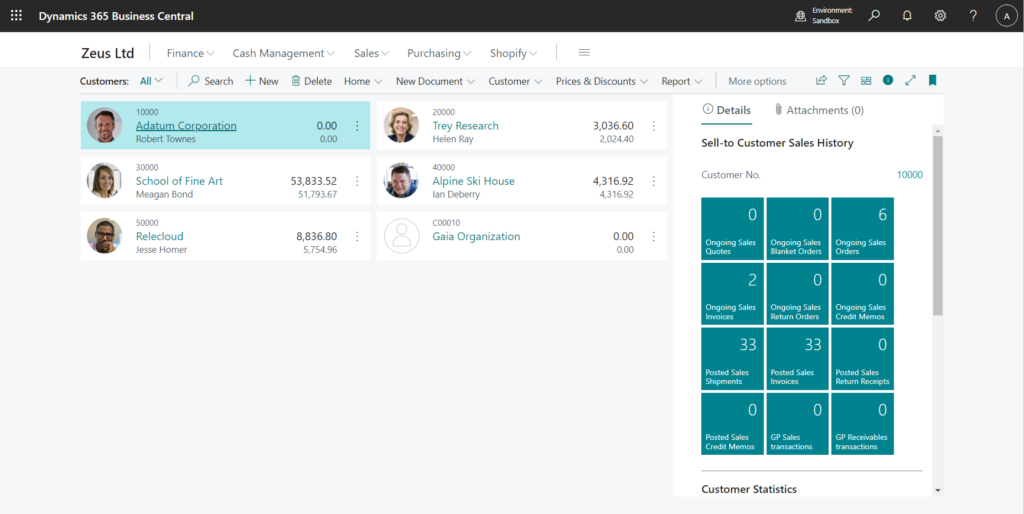Open the more menu for Gaia Organization
The image size is (1024, 514).
(x=654, y=236)
